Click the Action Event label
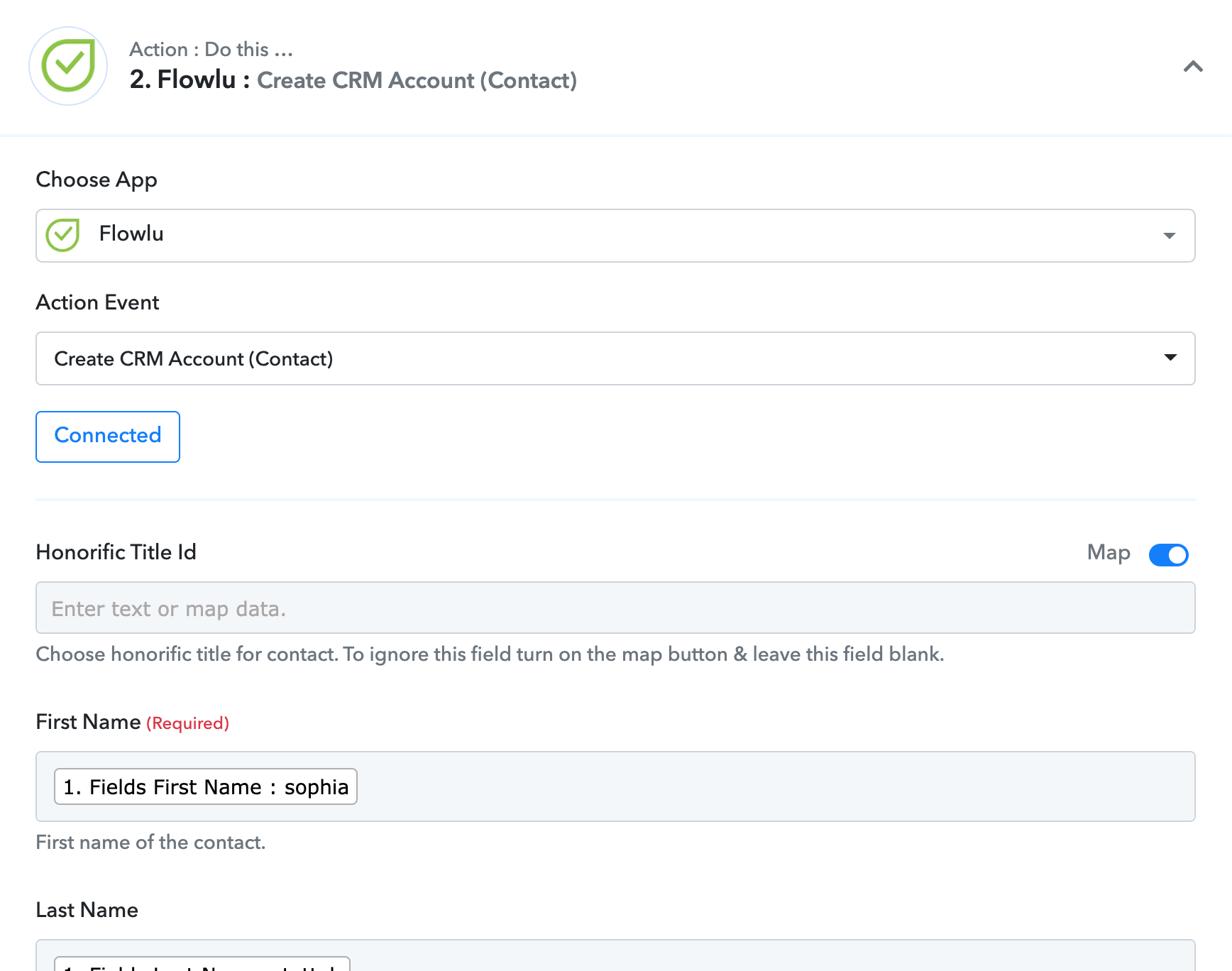Viewport: 1232px width, 971px height. [98, 302]
